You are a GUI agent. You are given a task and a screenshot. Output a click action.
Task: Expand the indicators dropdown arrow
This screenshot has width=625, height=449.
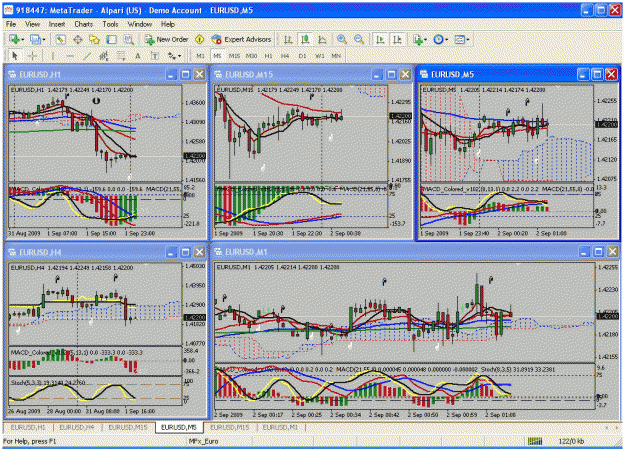pos(425,40)
